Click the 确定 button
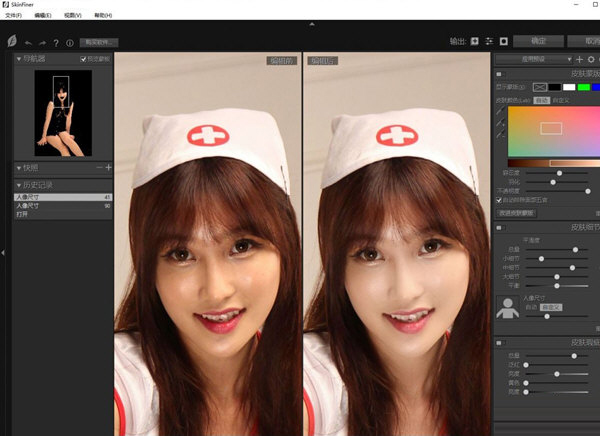Screen dimensions: 600x436 538,42
